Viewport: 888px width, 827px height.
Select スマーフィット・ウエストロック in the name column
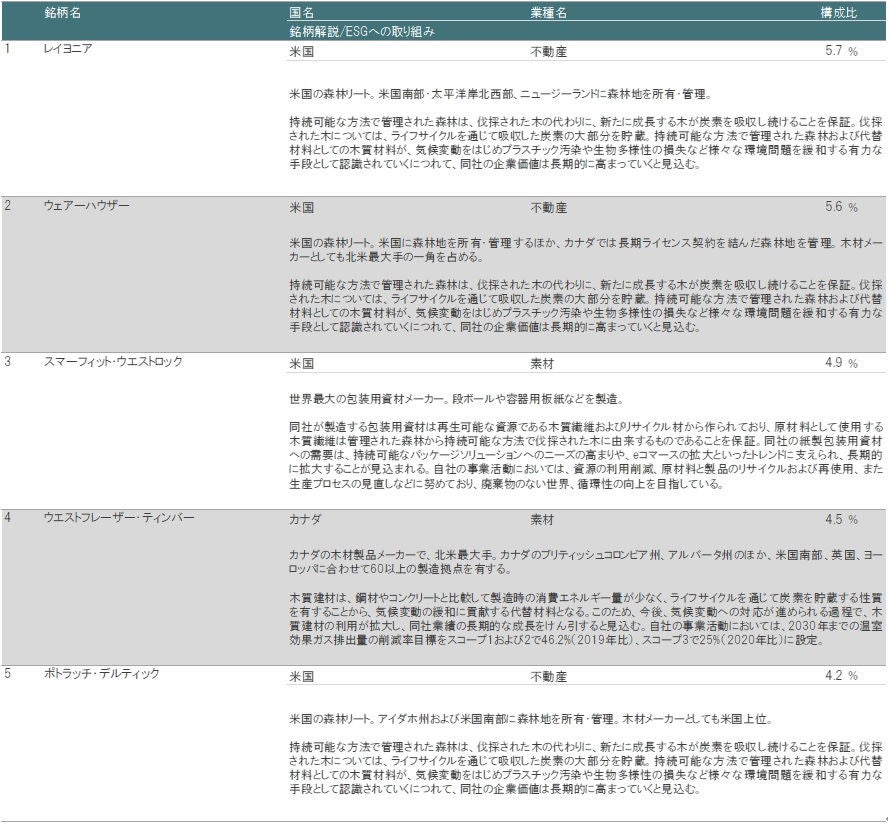click(113, 362)
